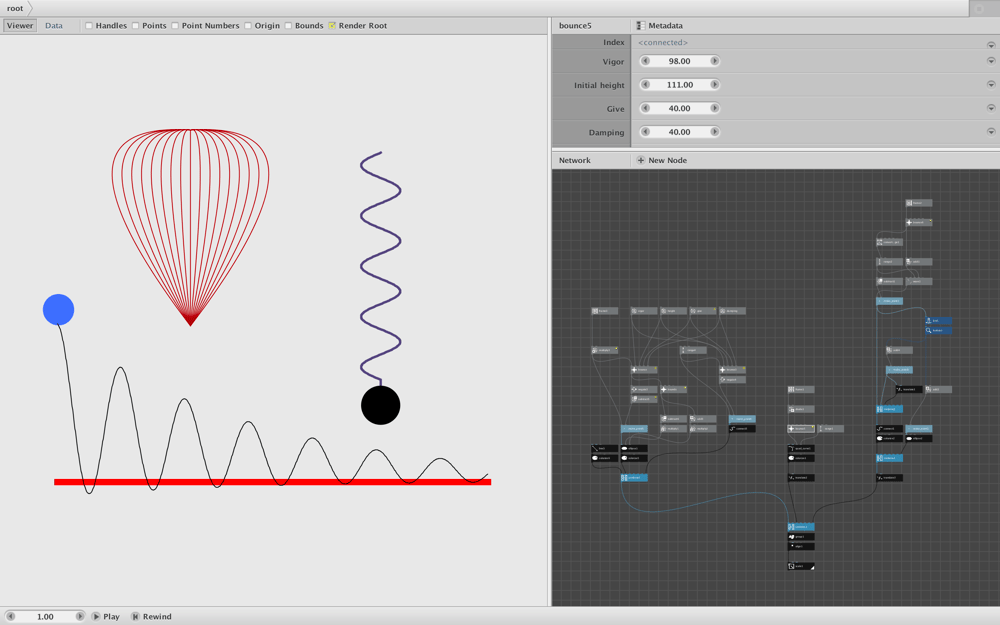Viewport: 1000px width, 625px height.
Task: Select the damping number node
Action: pyautogui.click(x=733, y=311)
